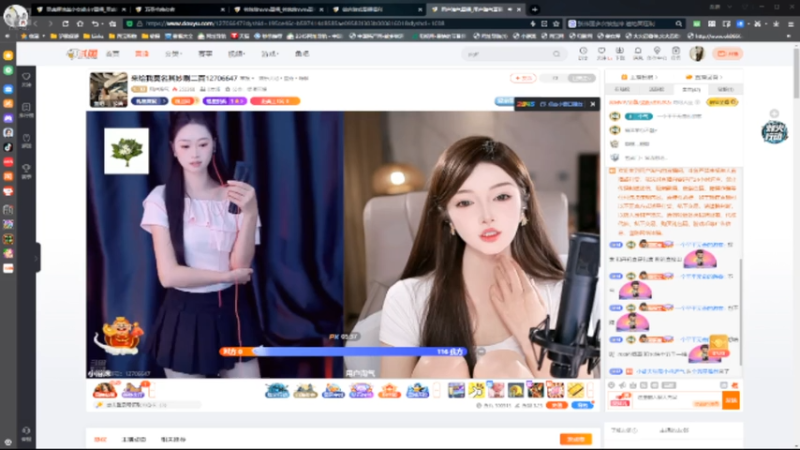Open the browser hamburger main menu
This screenshot has height=450, width=800.
[x=791, y=23]
